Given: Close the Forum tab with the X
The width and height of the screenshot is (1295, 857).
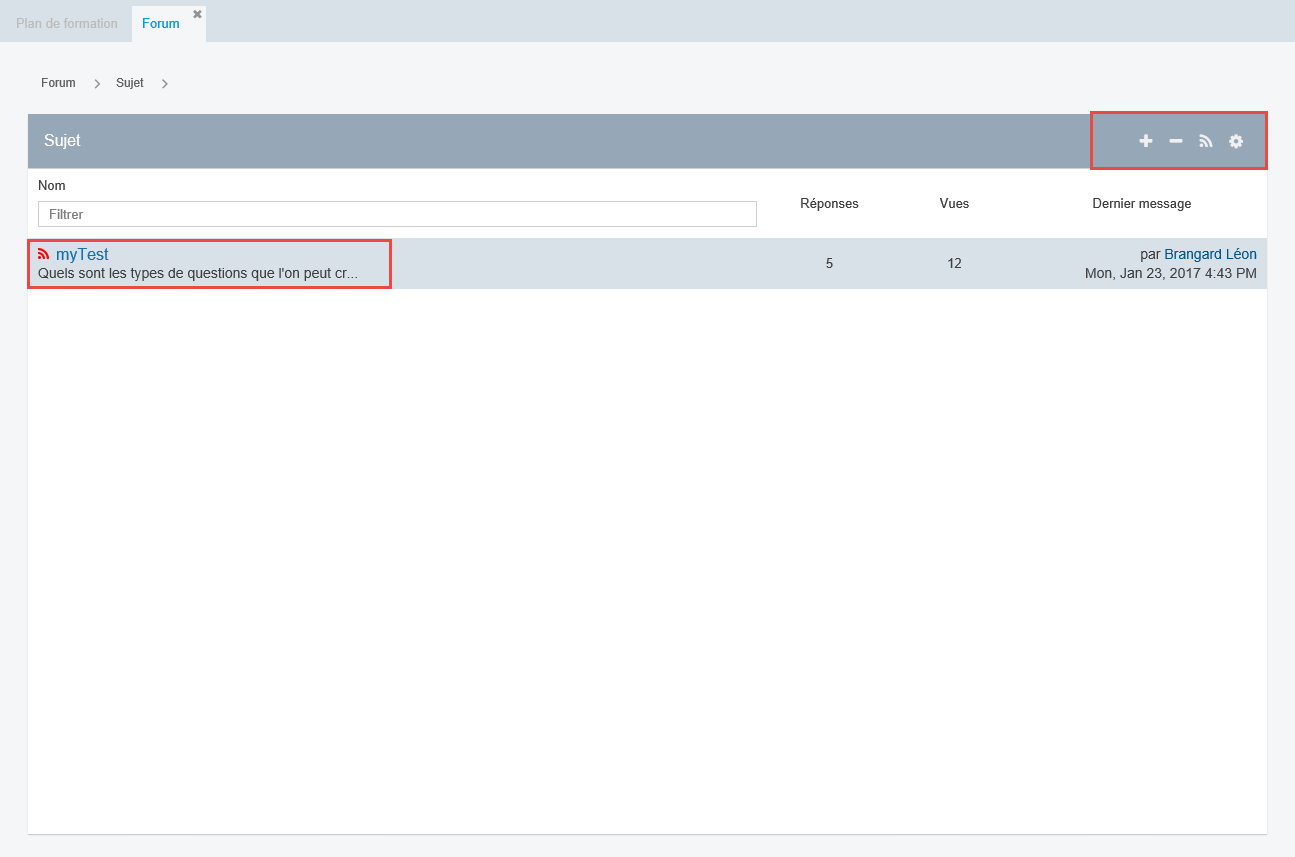Looking at the screenshot, I should point(197,14).
